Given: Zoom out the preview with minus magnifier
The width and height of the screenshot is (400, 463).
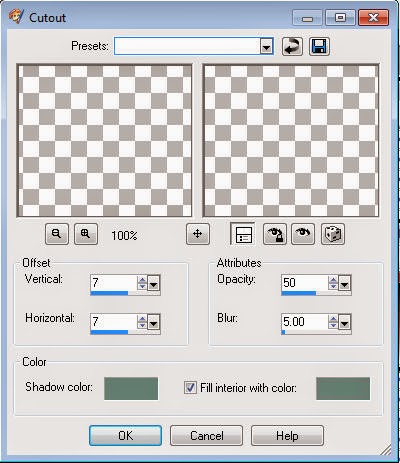Looking at the screenshot, I should coord(57,234).
